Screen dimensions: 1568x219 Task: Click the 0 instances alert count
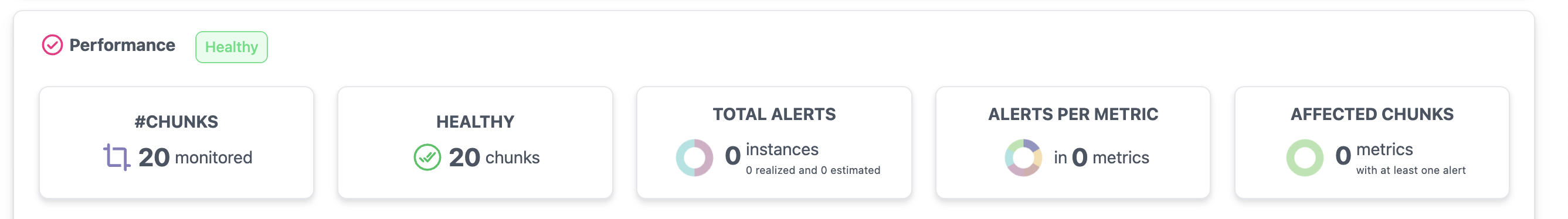[x=772, y=152]
